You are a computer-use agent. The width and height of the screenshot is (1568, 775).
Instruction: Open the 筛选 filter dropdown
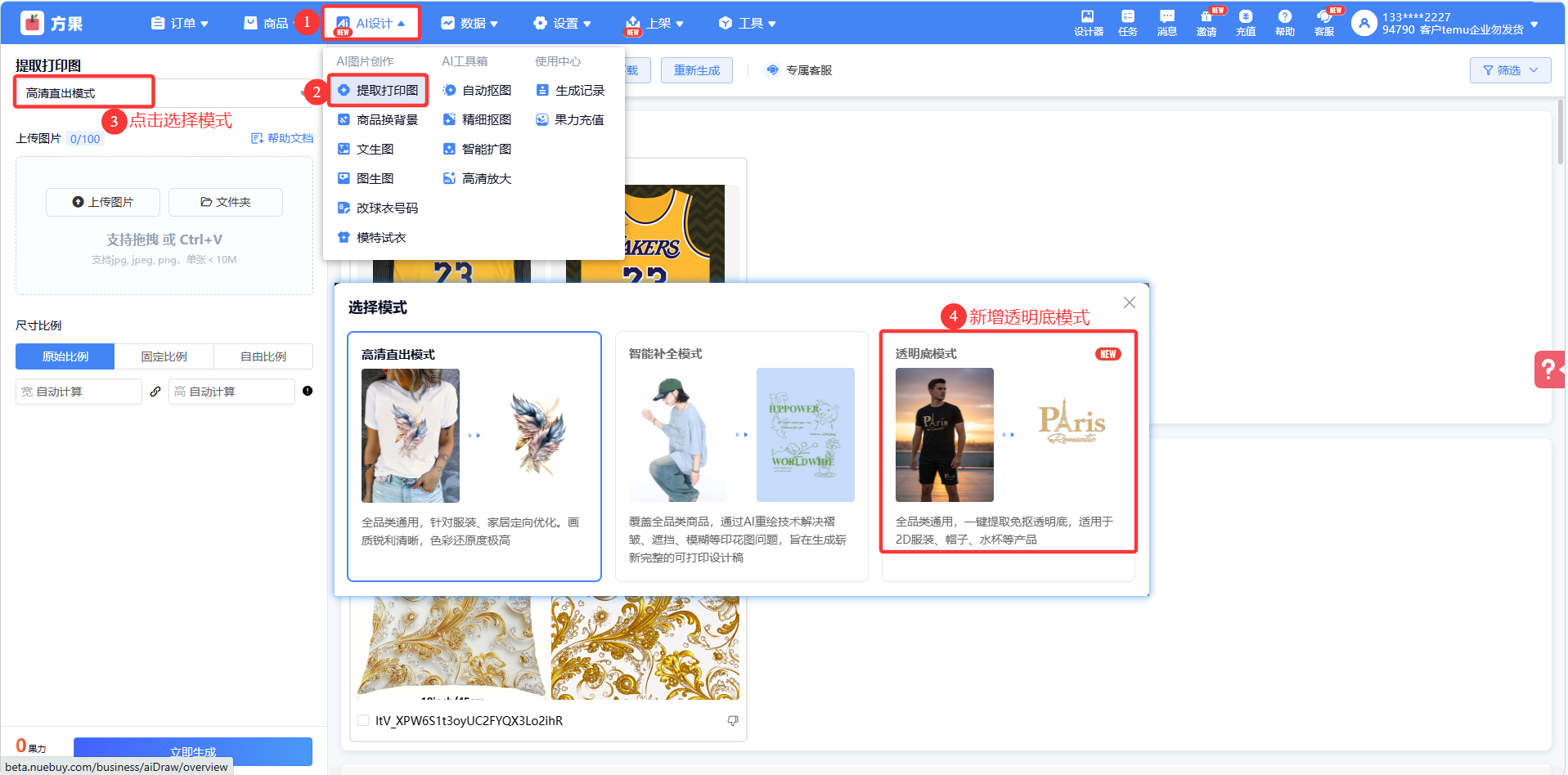(1510, 70)
